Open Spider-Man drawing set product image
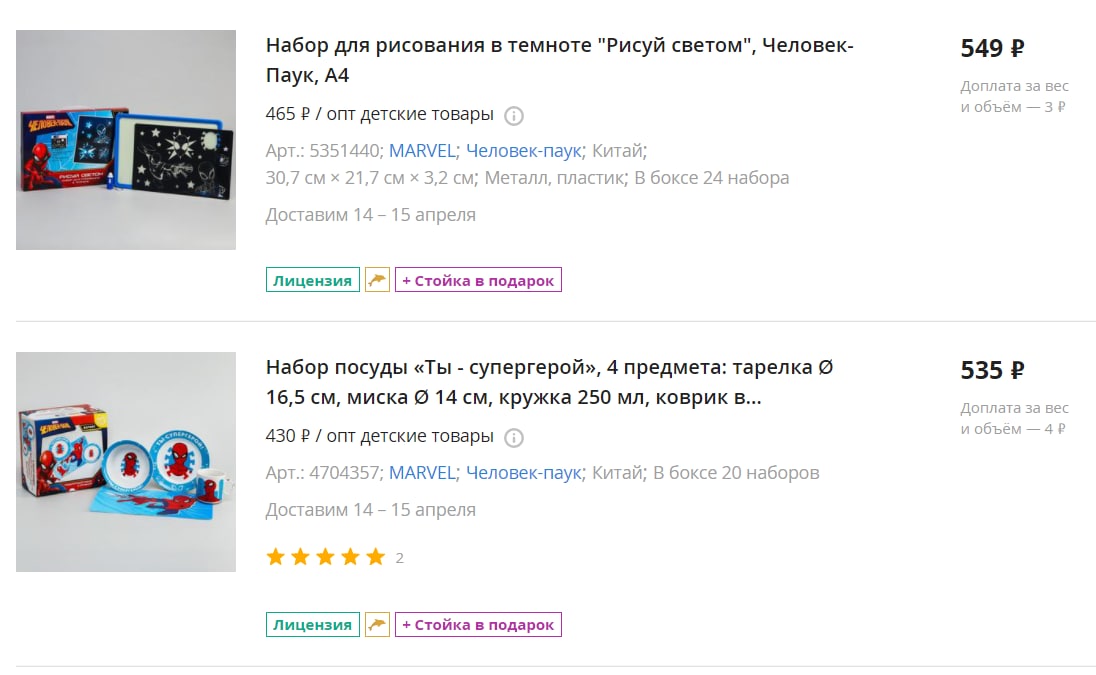 tap(126, 140)
